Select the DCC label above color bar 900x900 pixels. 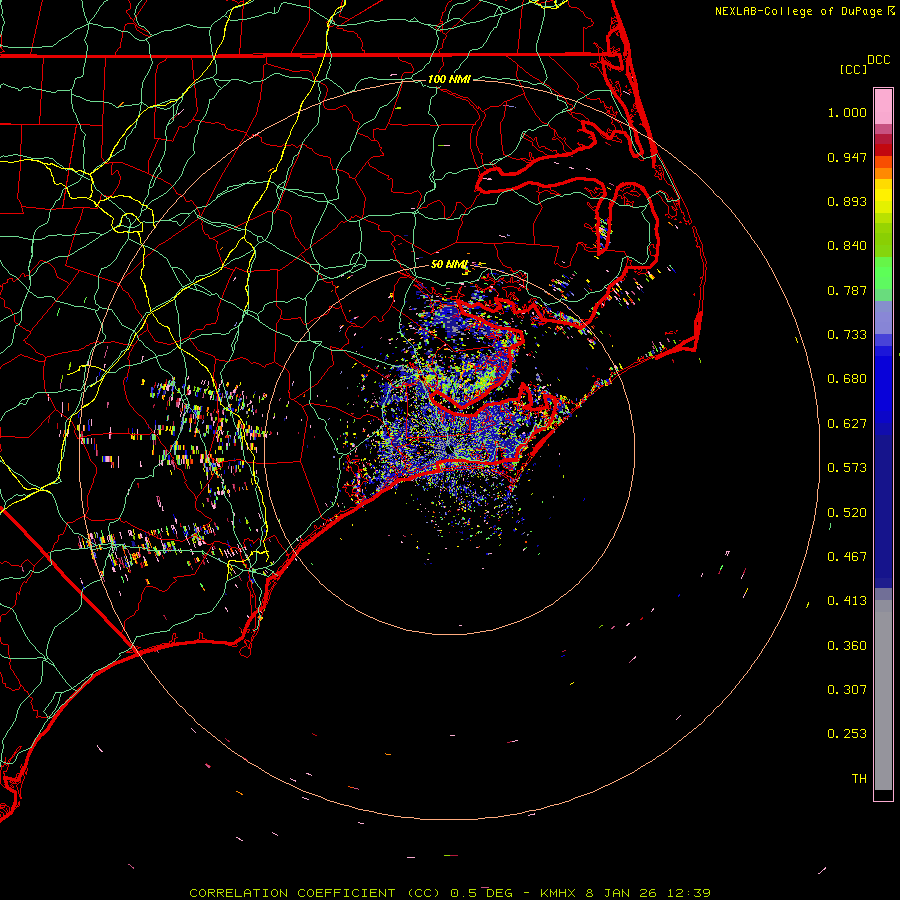[x=878, y=60]
